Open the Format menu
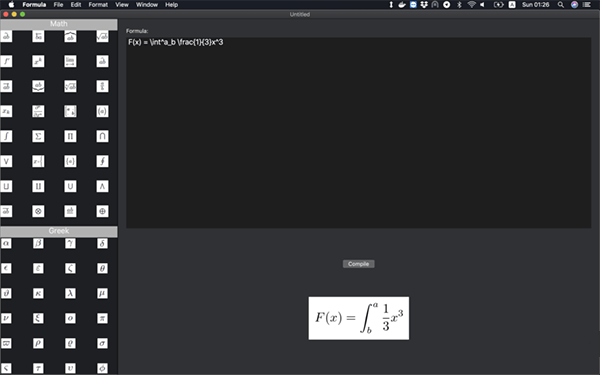 [98, 5]
